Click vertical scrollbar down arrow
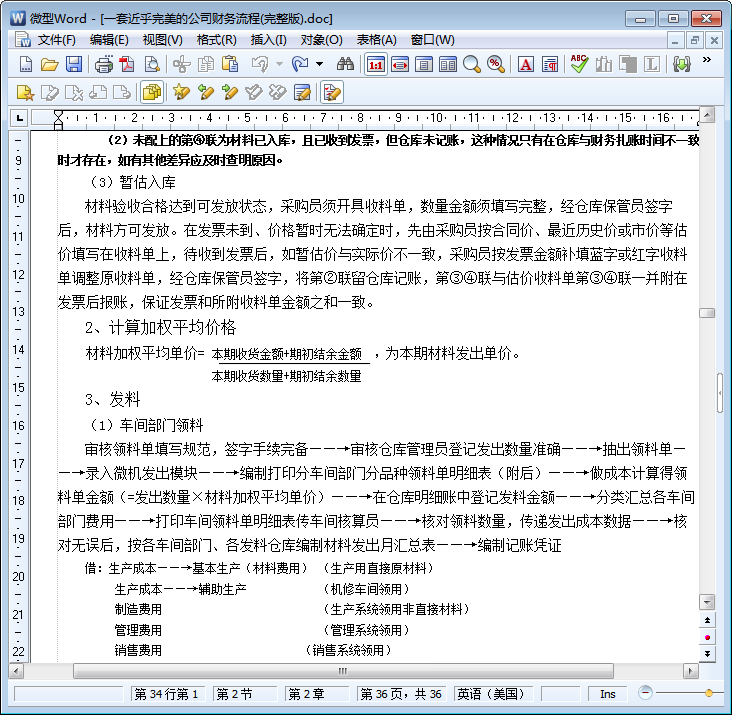The image size is (732, 715). click(x=707, y=602)
